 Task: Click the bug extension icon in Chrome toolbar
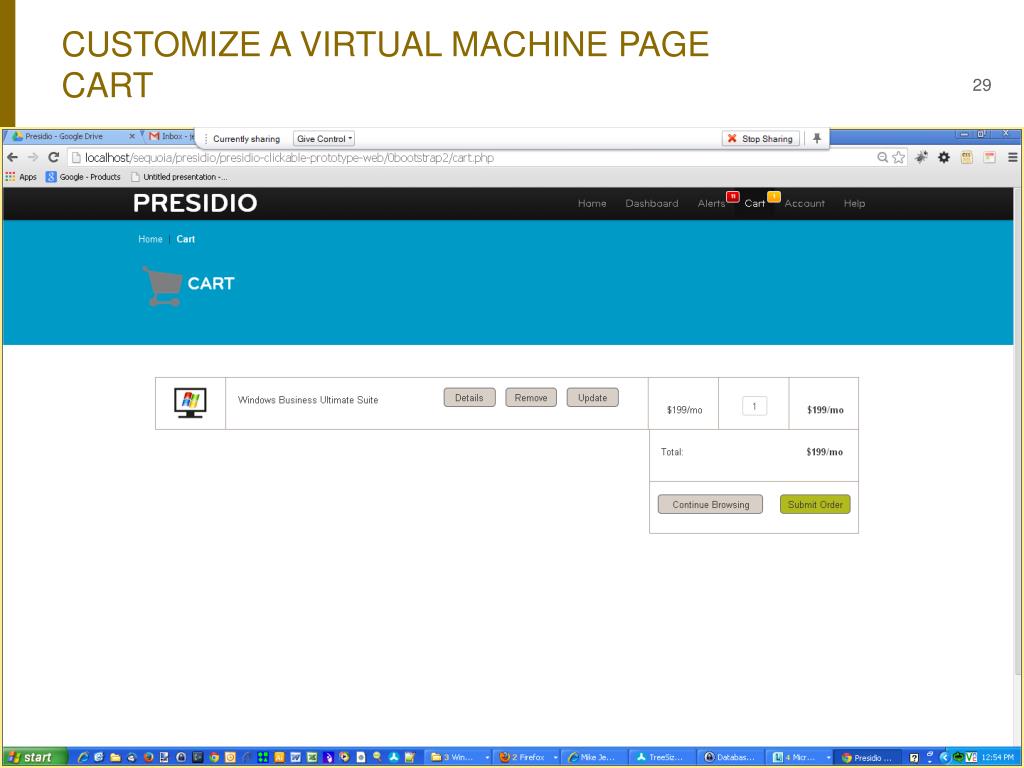[921, 157]
